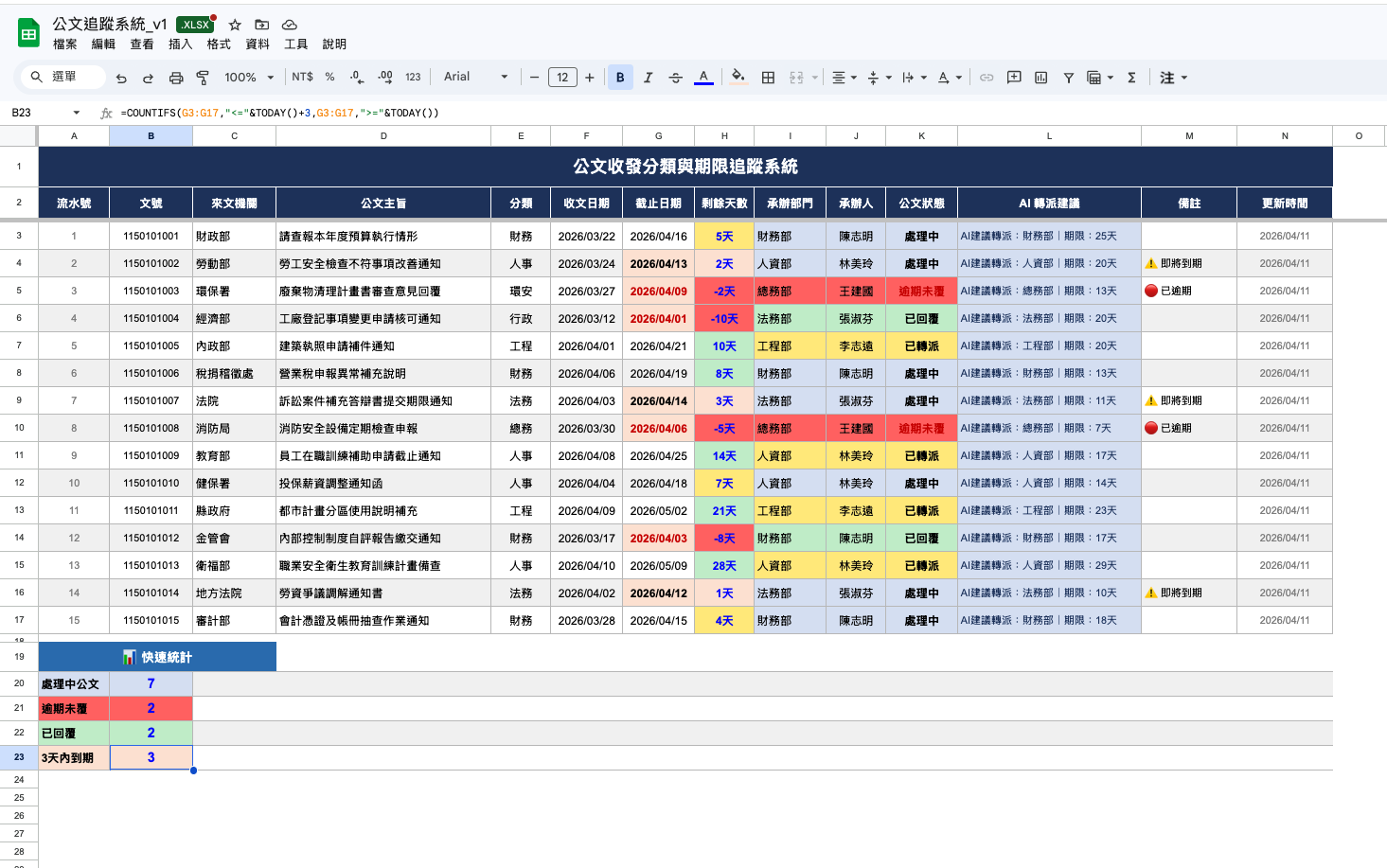This screenshot has height=868, width=1387.
Task: Click the redo arrow icon
Action: (148, 78)
